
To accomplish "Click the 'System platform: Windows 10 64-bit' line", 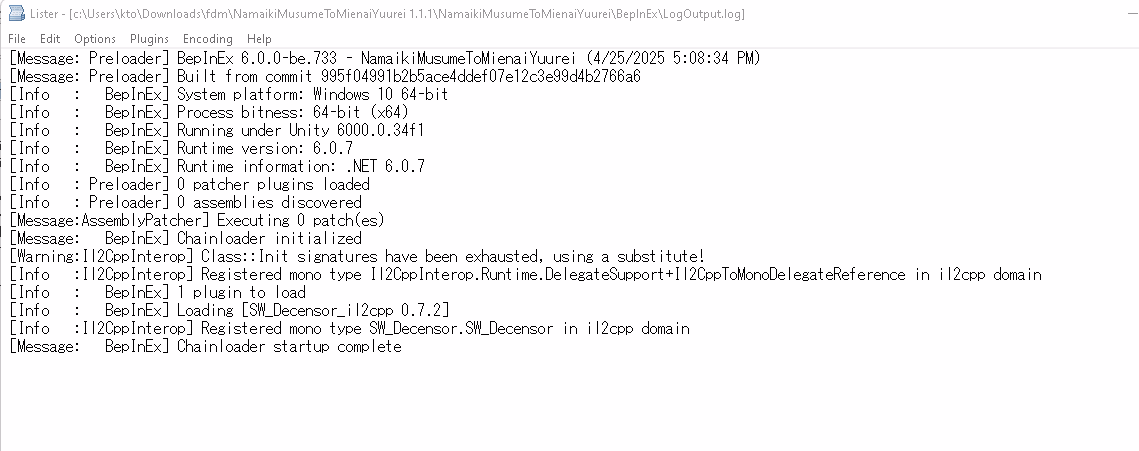I will click(x=230, y=94).
